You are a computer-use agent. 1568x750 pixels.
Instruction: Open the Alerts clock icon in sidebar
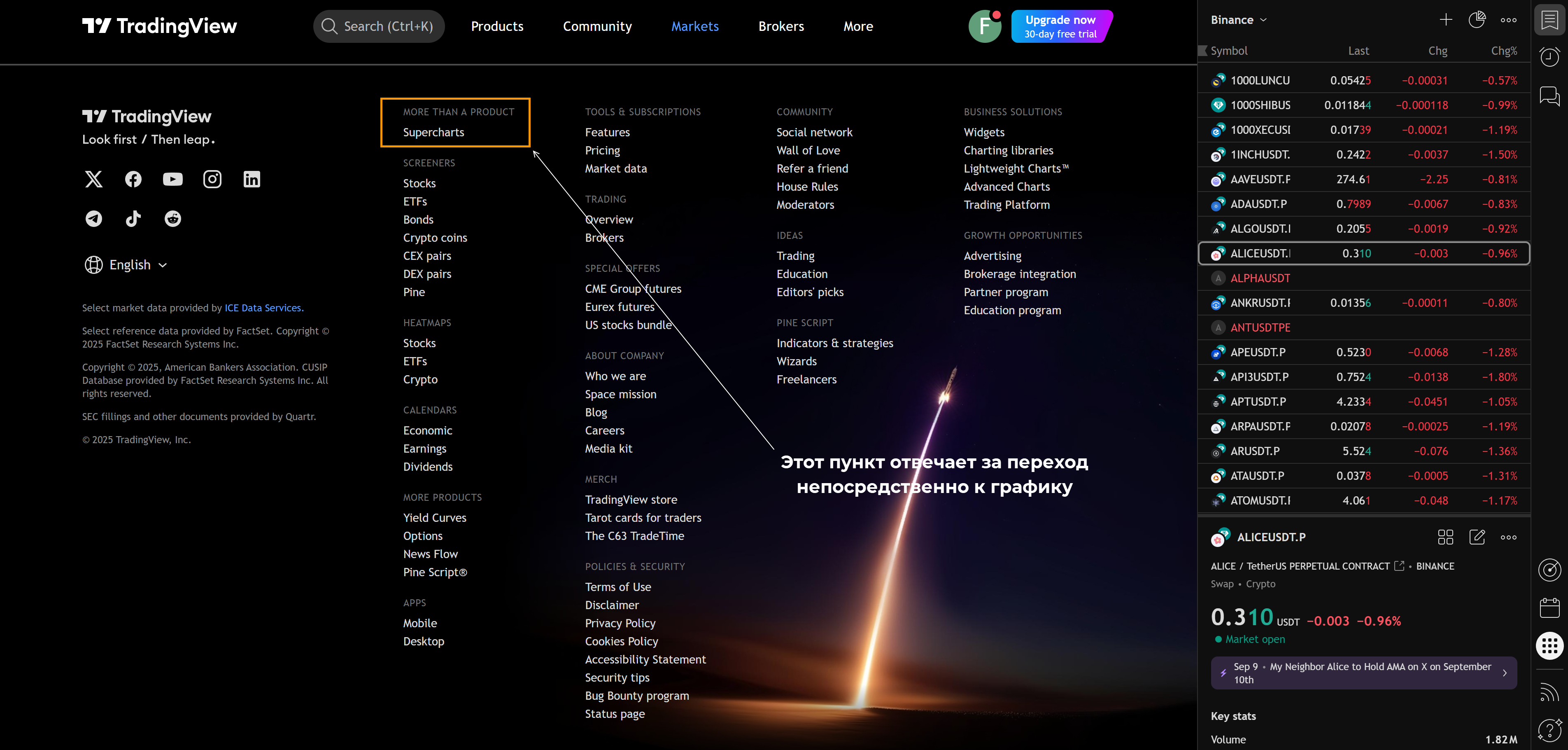point(1549,57)
